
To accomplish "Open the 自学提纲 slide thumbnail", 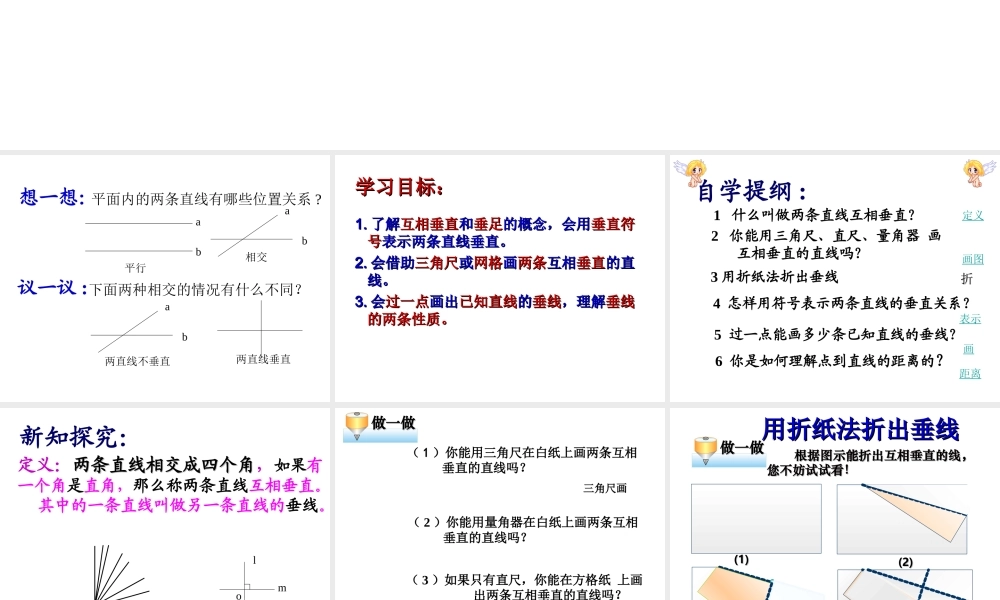I will coord(833,277).
